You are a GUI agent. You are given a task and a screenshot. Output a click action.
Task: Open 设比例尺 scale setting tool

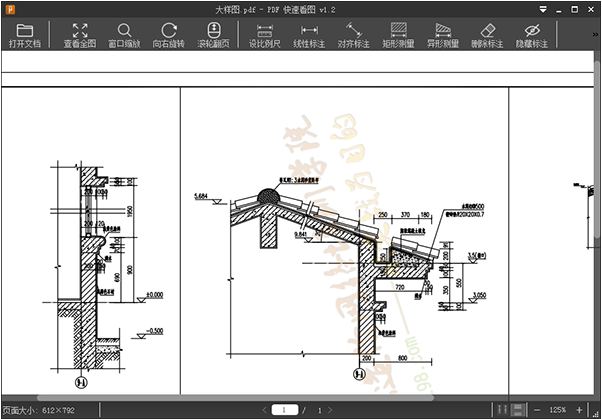point(265,36)
